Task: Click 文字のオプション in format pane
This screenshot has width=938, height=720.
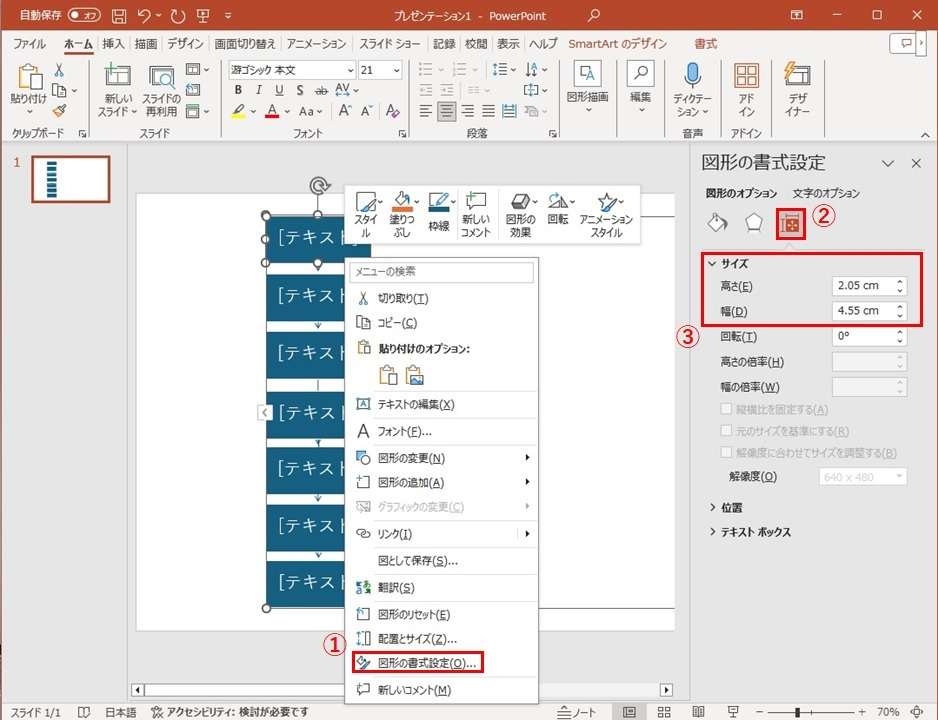Action: 825,193
